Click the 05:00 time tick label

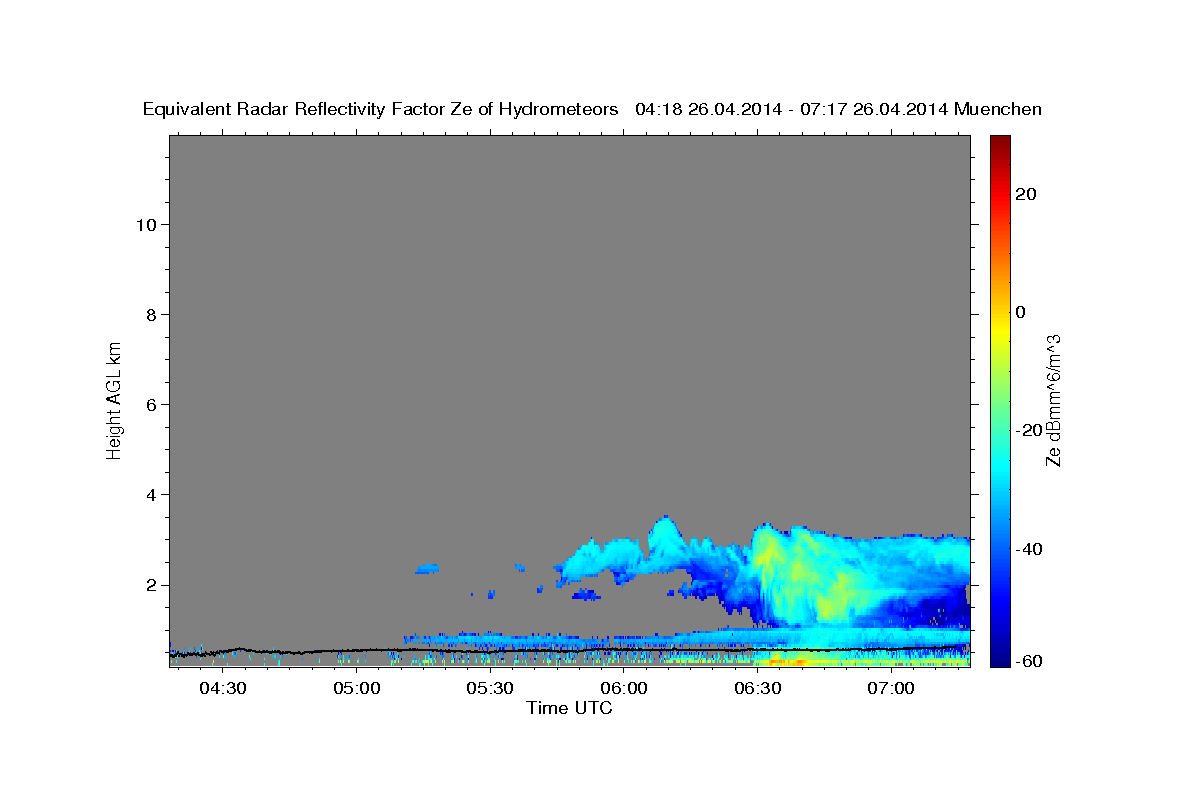[x=357, y=688]
